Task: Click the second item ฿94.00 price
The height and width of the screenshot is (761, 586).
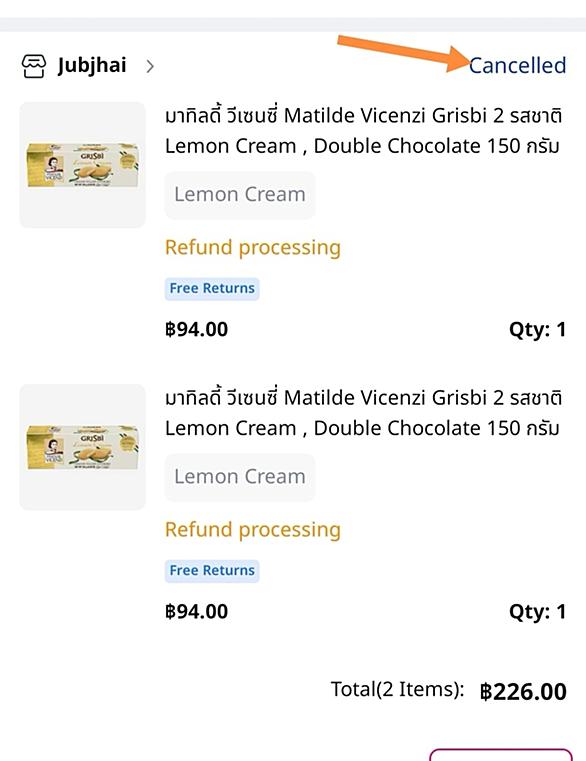Action: click(197, 612)
